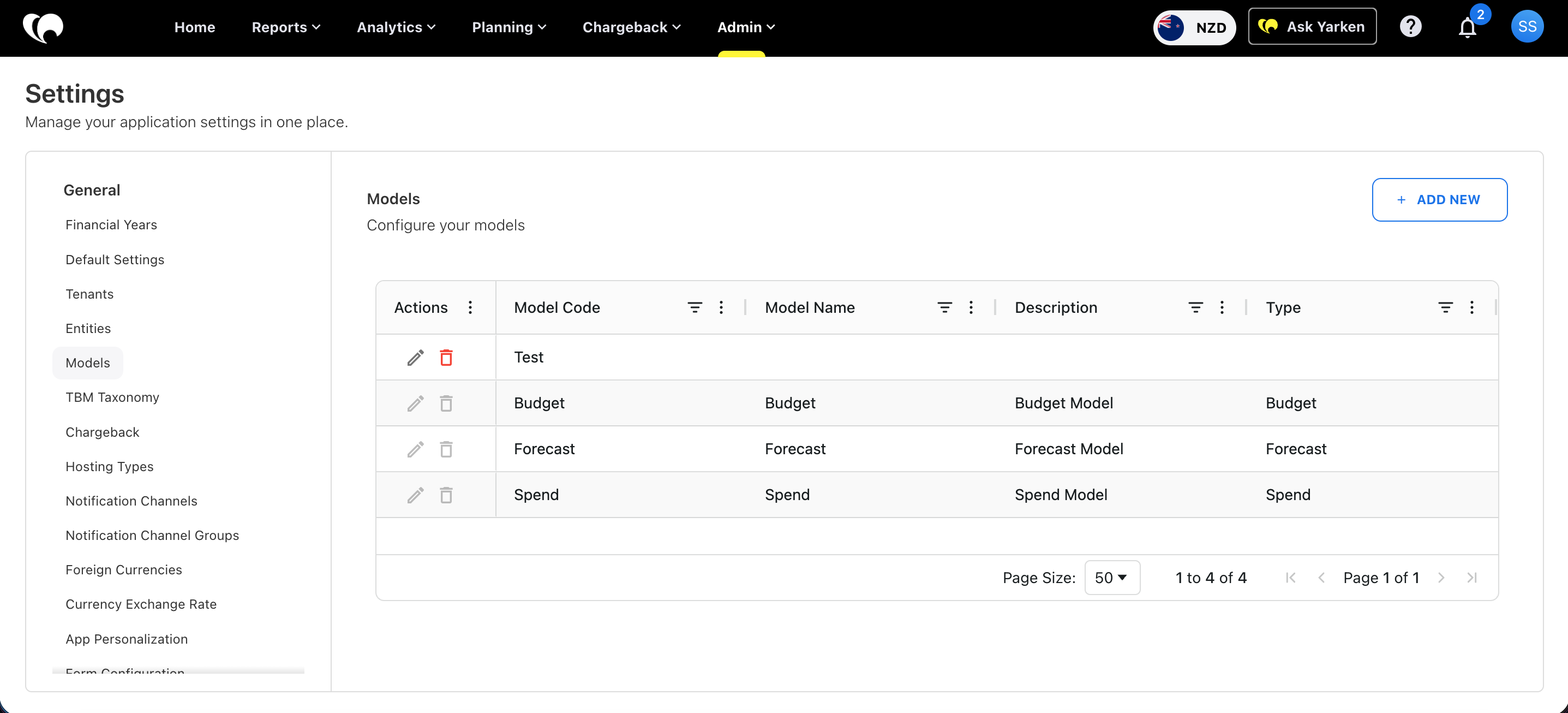This screenshot has width=1568, height=713.
Task: Click the help question mark icon
Action: pos(1410,27)
